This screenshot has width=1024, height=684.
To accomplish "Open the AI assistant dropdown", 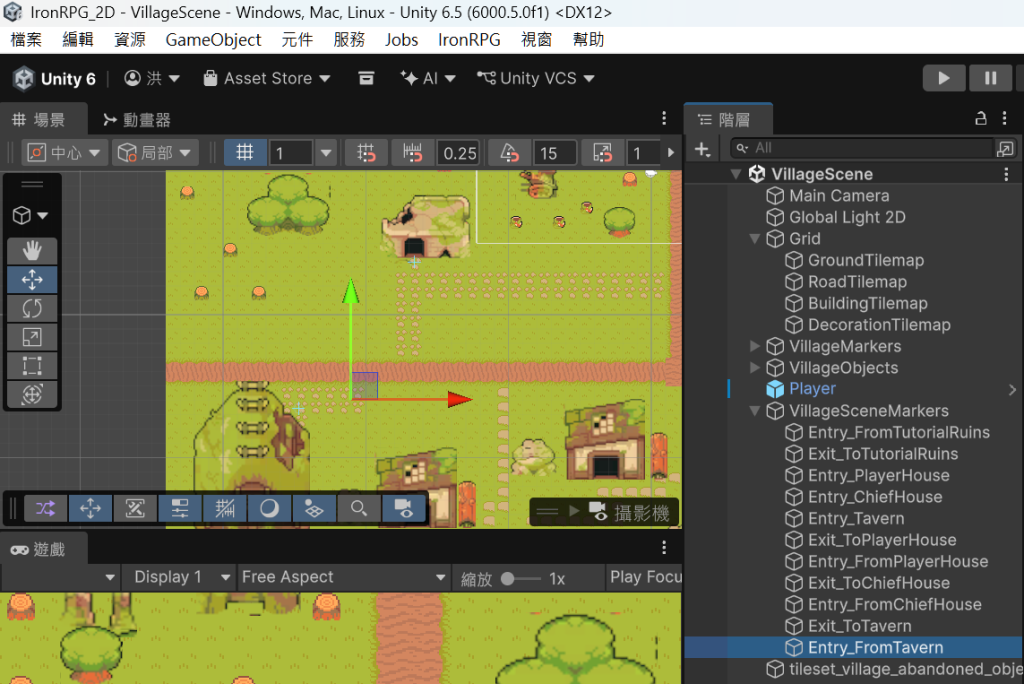I will point(428,78).
